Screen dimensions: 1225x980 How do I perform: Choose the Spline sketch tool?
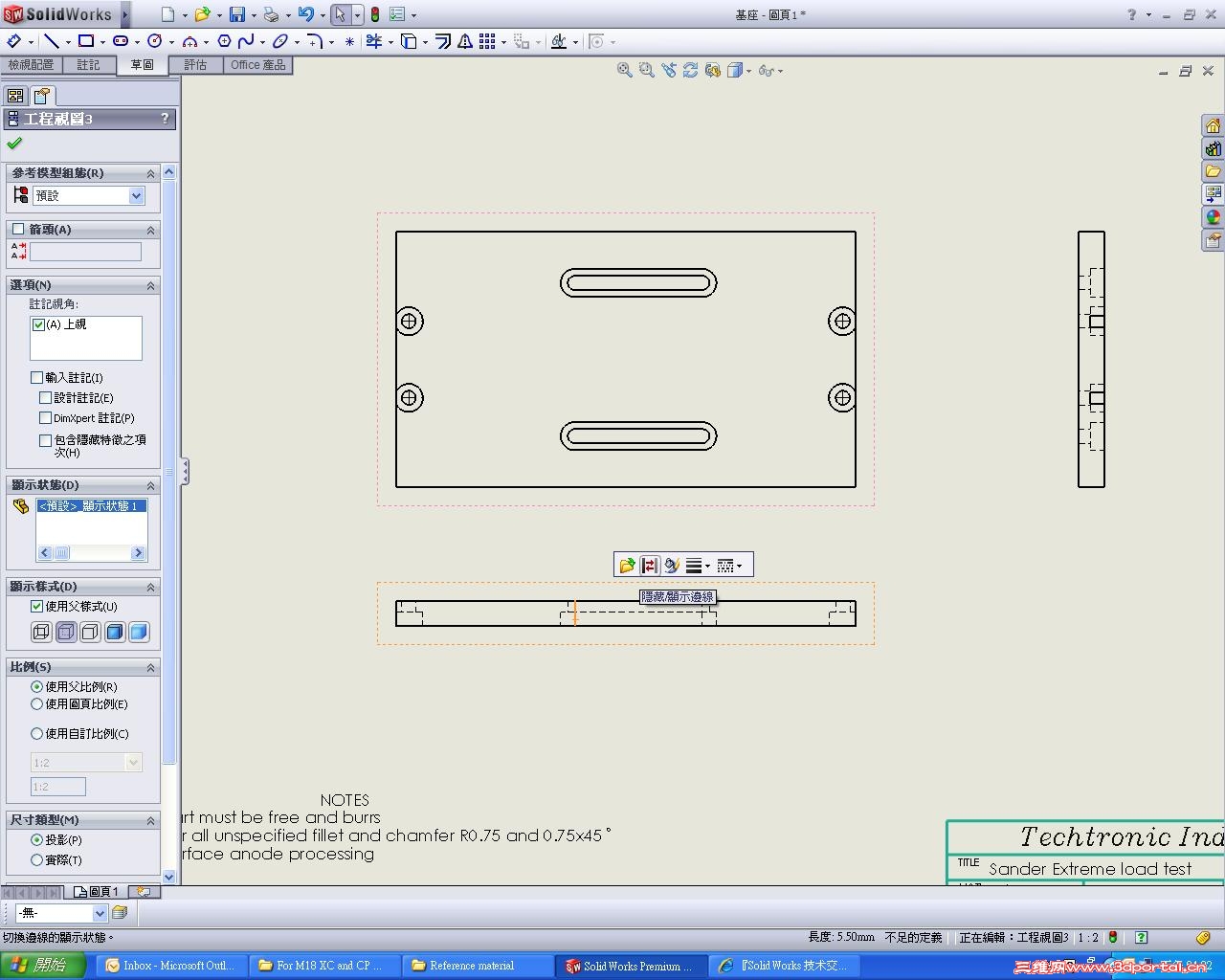[246, 41]
